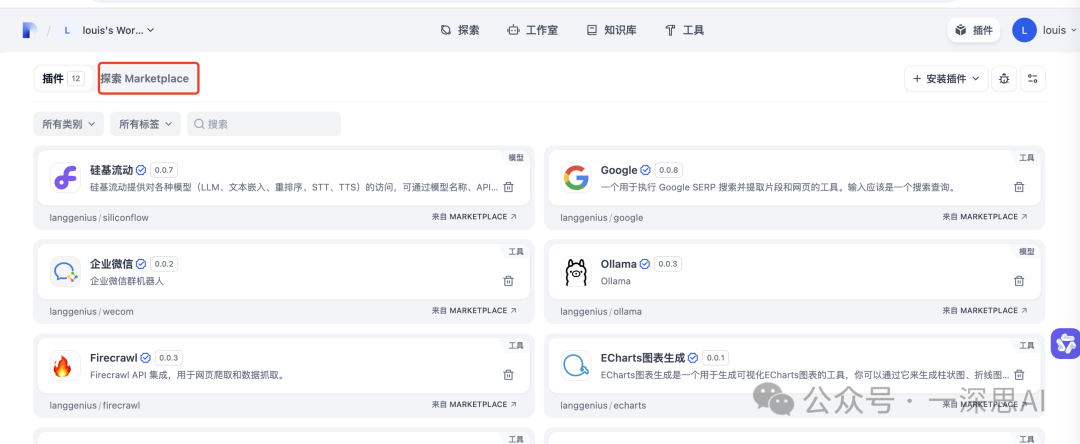Open plugin preferences sliders icon
Viewport: 1080px width, 444px height.
[1032, 78]
